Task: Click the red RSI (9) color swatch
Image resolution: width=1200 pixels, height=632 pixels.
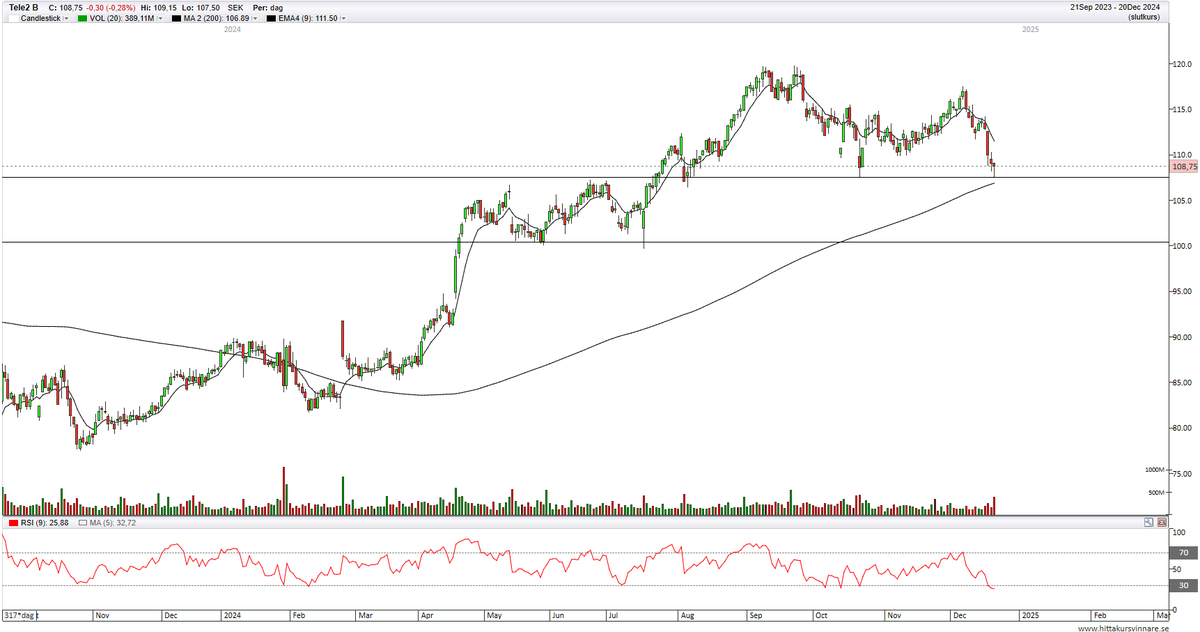Action: coord(13,523)
